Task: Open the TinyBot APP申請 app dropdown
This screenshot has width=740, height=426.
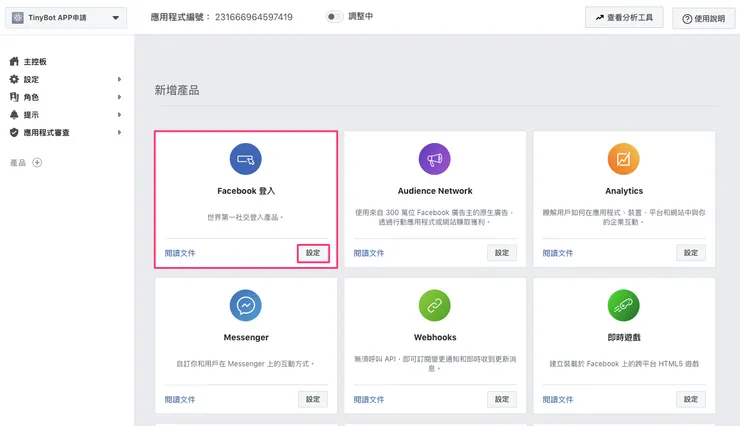Action: coord(66,18)
